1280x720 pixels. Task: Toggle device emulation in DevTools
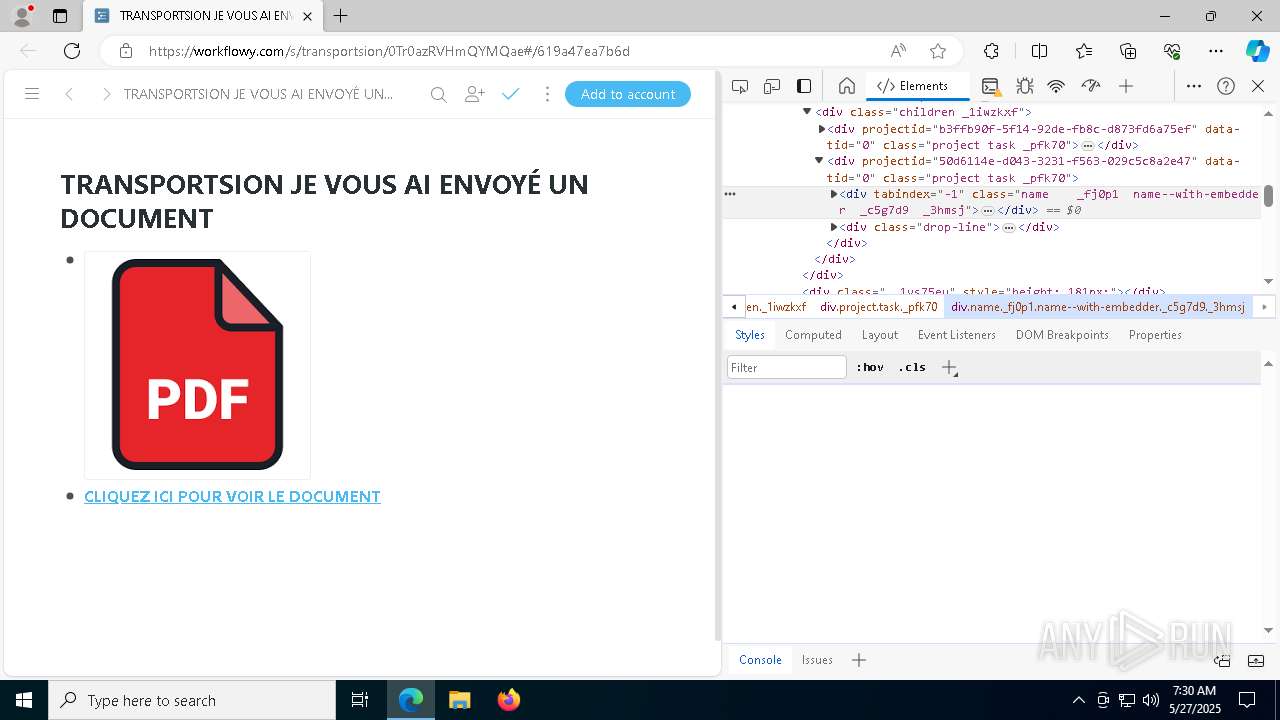click(x=772, y=86)
